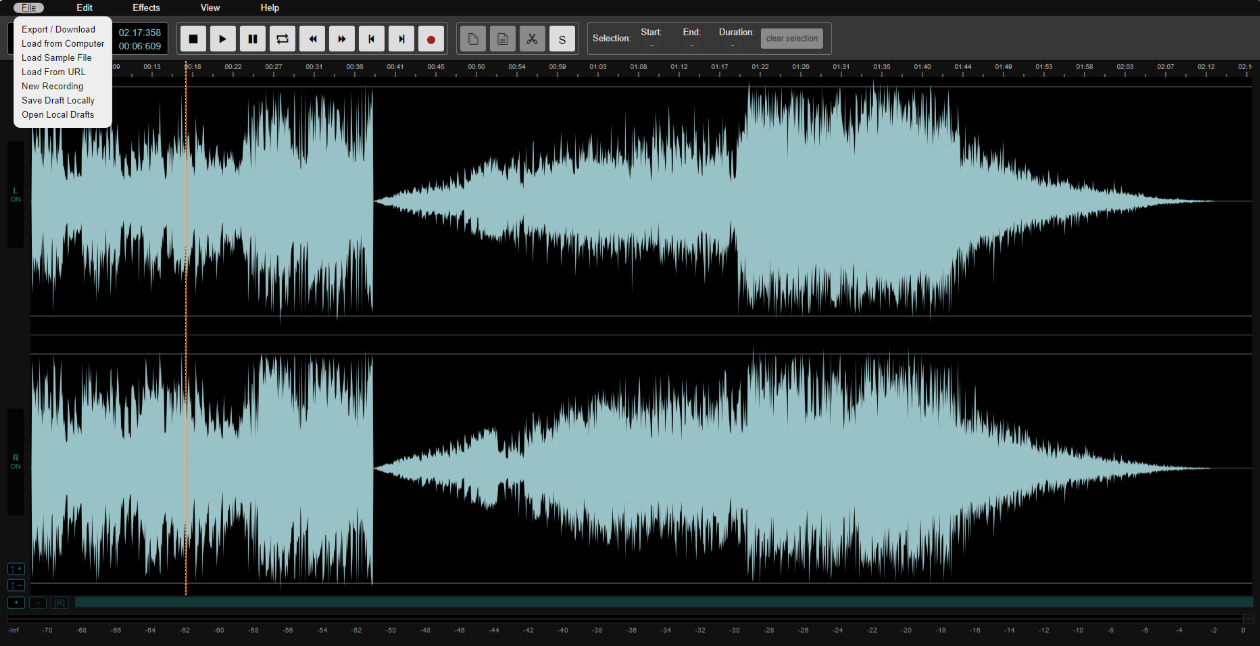Start playback with the Play button
Viewport: 1260px width, 646px height.
pos(223,39)
